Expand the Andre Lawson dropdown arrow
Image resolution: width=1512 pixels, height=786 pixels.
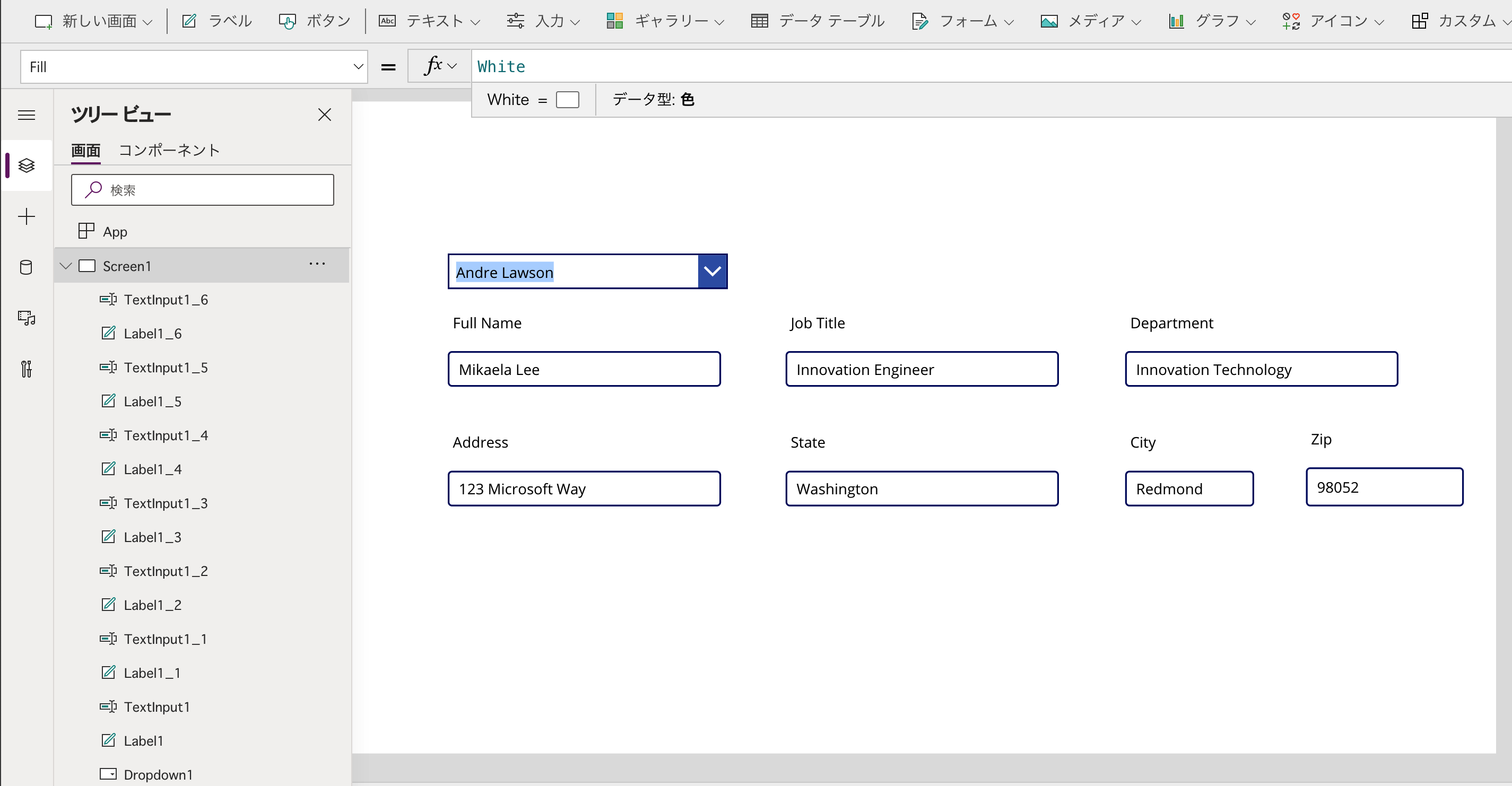(712, 272)
